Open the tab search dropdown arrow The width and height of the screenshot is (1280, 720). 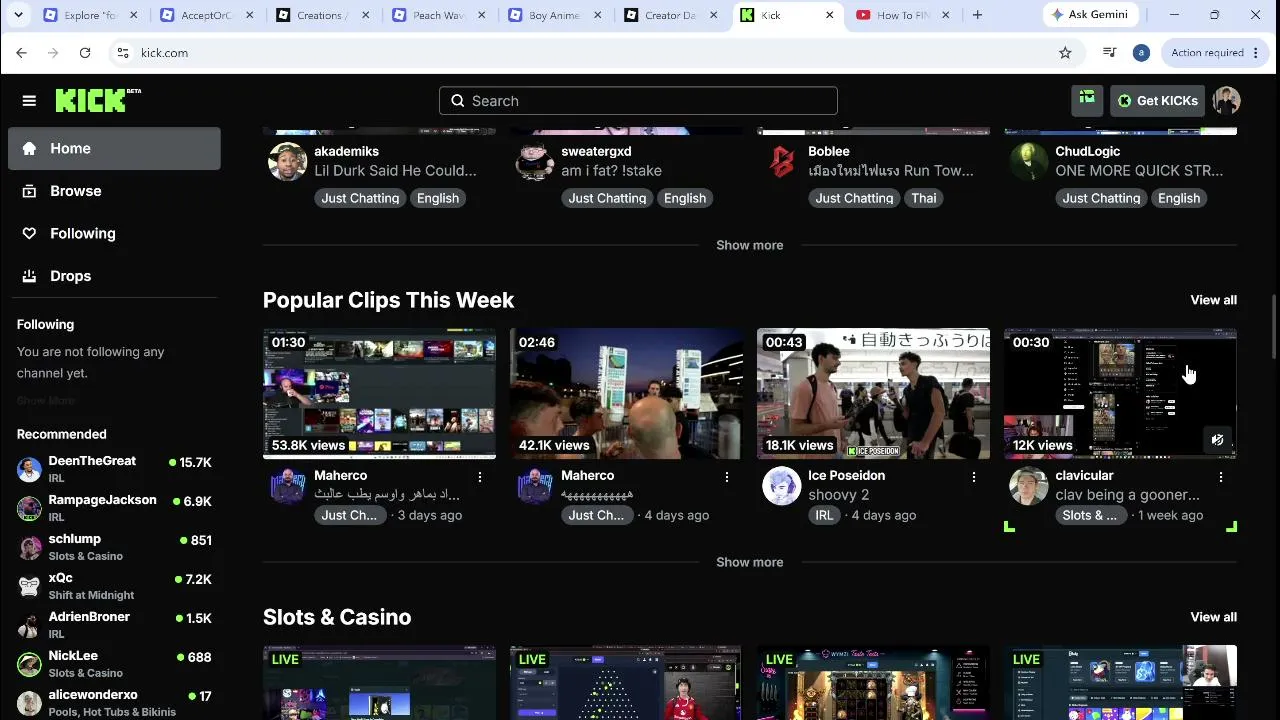[x=19, y=15]
